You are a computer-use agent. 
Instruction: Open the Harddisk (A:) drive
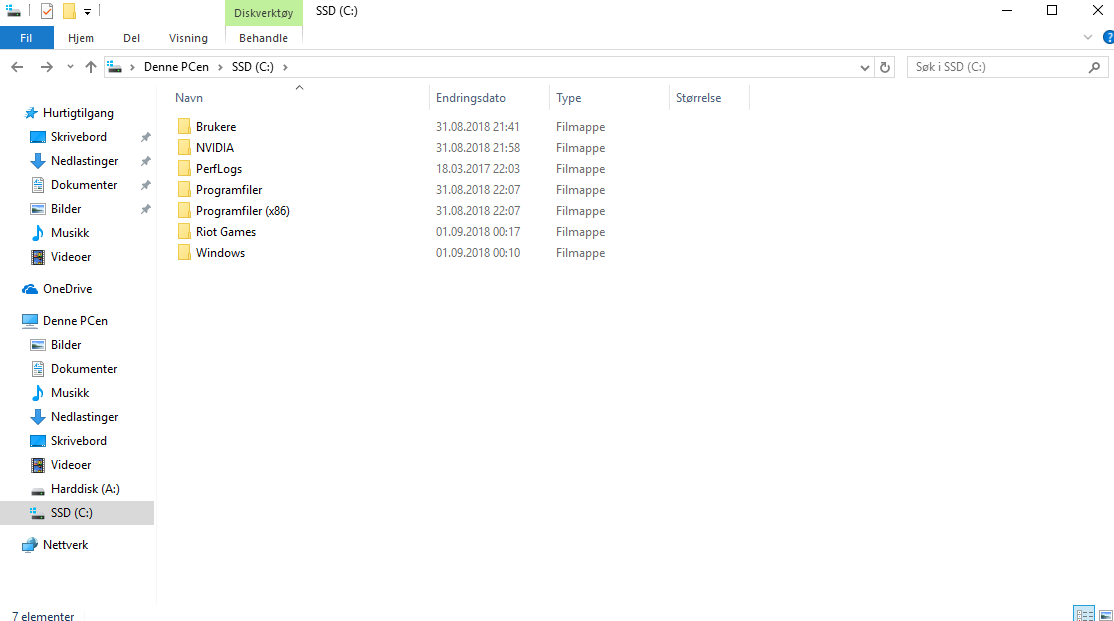point(85,489)
